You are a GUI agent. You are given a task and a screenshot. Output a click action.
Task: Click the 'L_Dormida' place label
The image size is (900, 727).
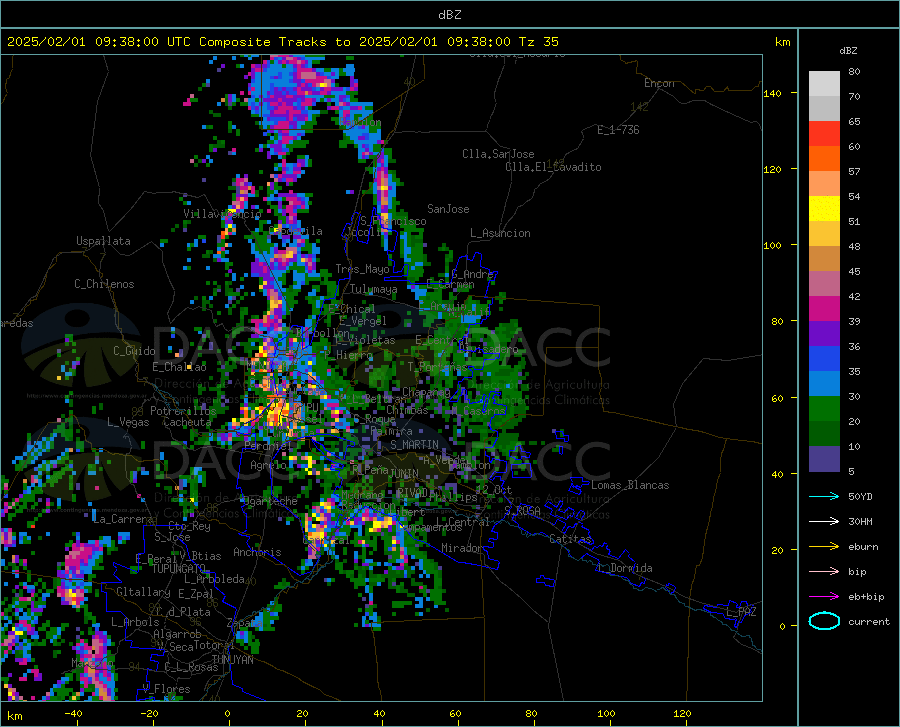click(x=624, y=568)
